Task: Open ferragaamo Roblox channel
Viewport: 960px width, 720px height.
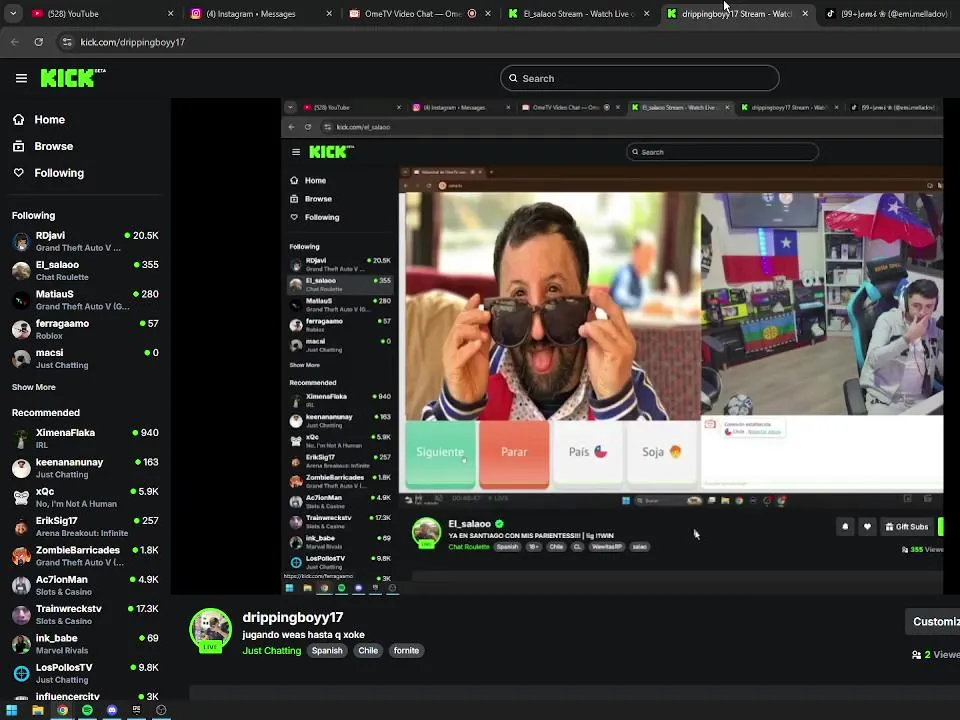Action: (x=86, y=329)
